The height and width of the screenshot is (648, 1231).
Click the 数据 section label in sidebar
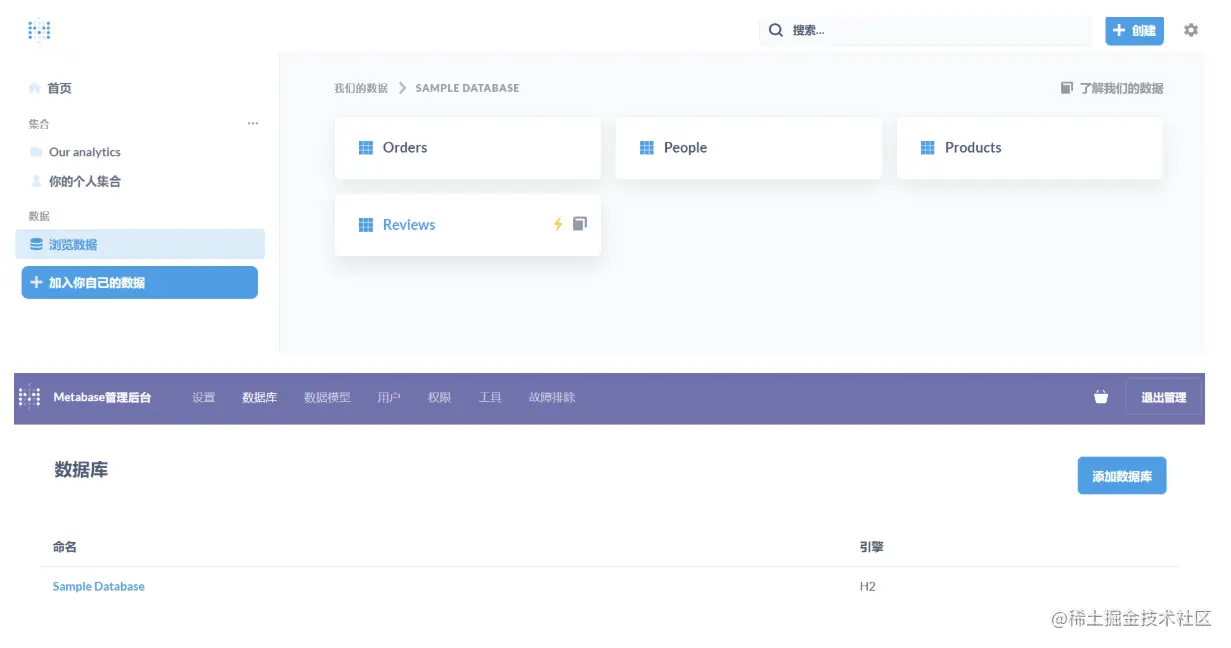(39, 216)
